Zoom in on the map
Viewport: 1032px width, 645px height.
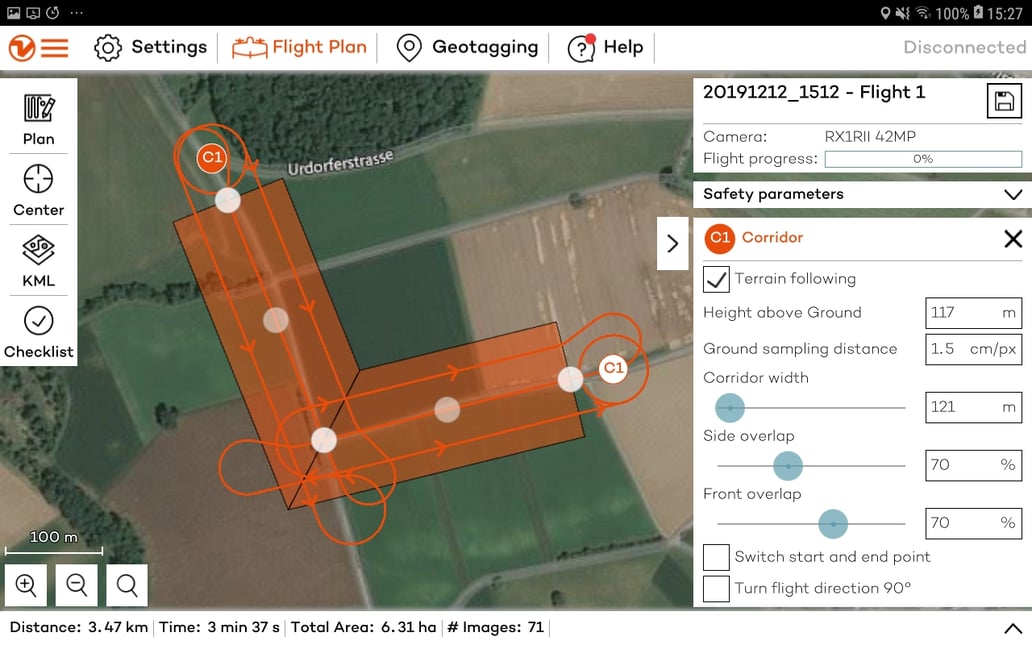[26, 585]
